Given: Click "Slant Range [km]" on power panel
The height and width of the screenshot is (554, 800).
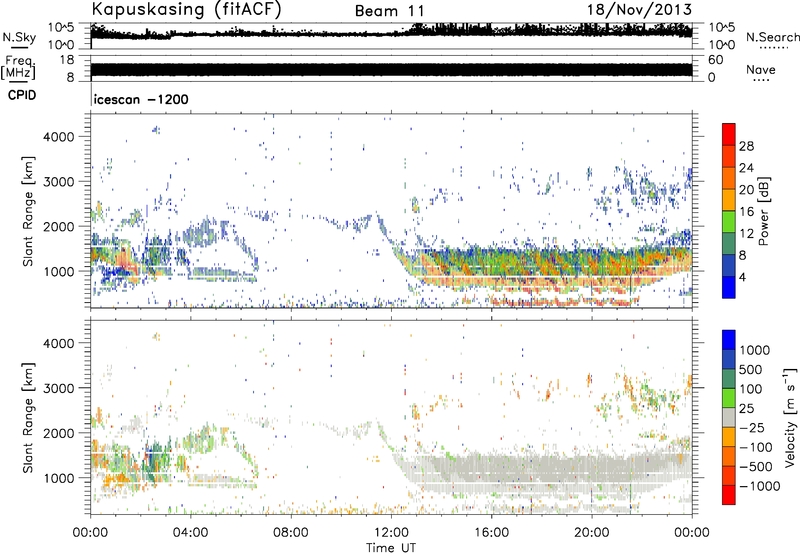Looking at the screenshot, I should [28, 211].
